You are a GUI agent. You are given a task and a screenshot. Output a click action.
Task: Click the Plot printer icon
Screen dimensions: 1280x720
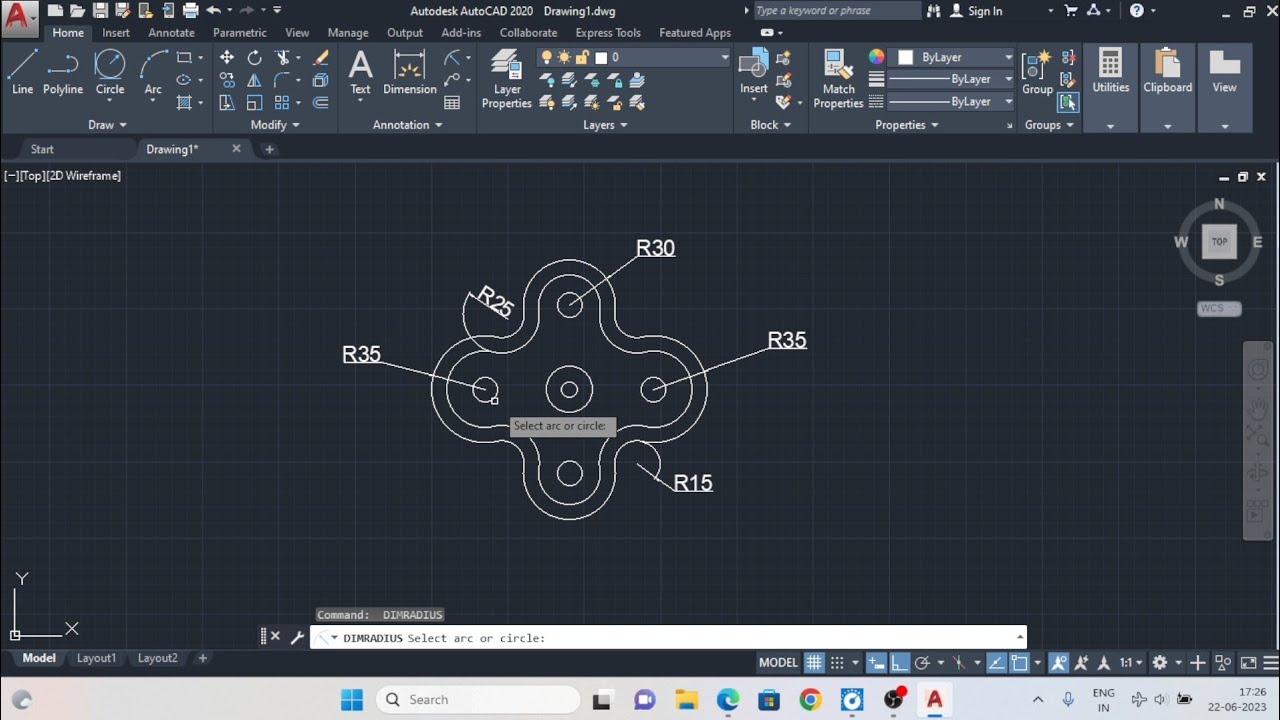pyautogui.click(x=190, y=11)
